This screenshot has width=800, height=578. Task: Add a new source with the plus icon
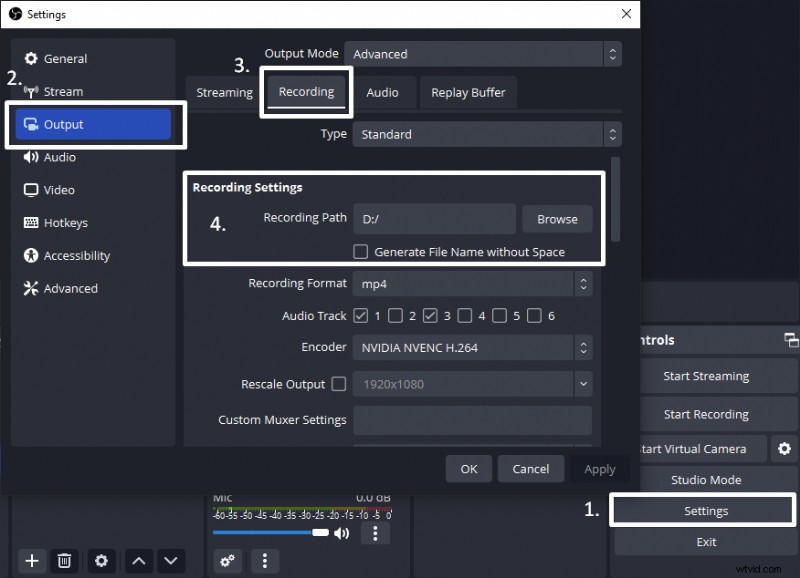click(31, 561)
